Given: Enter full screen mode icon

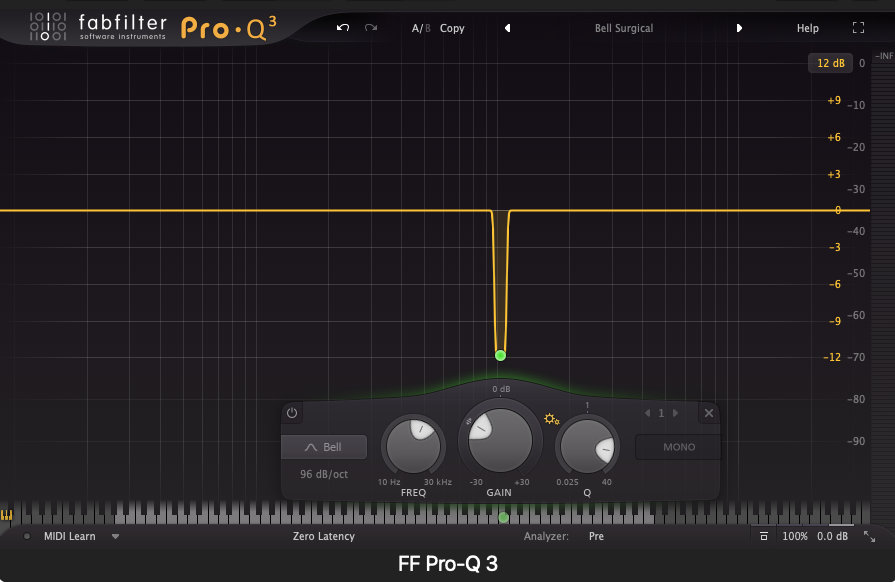Looking at the screenshot, I should click(858, 27).
